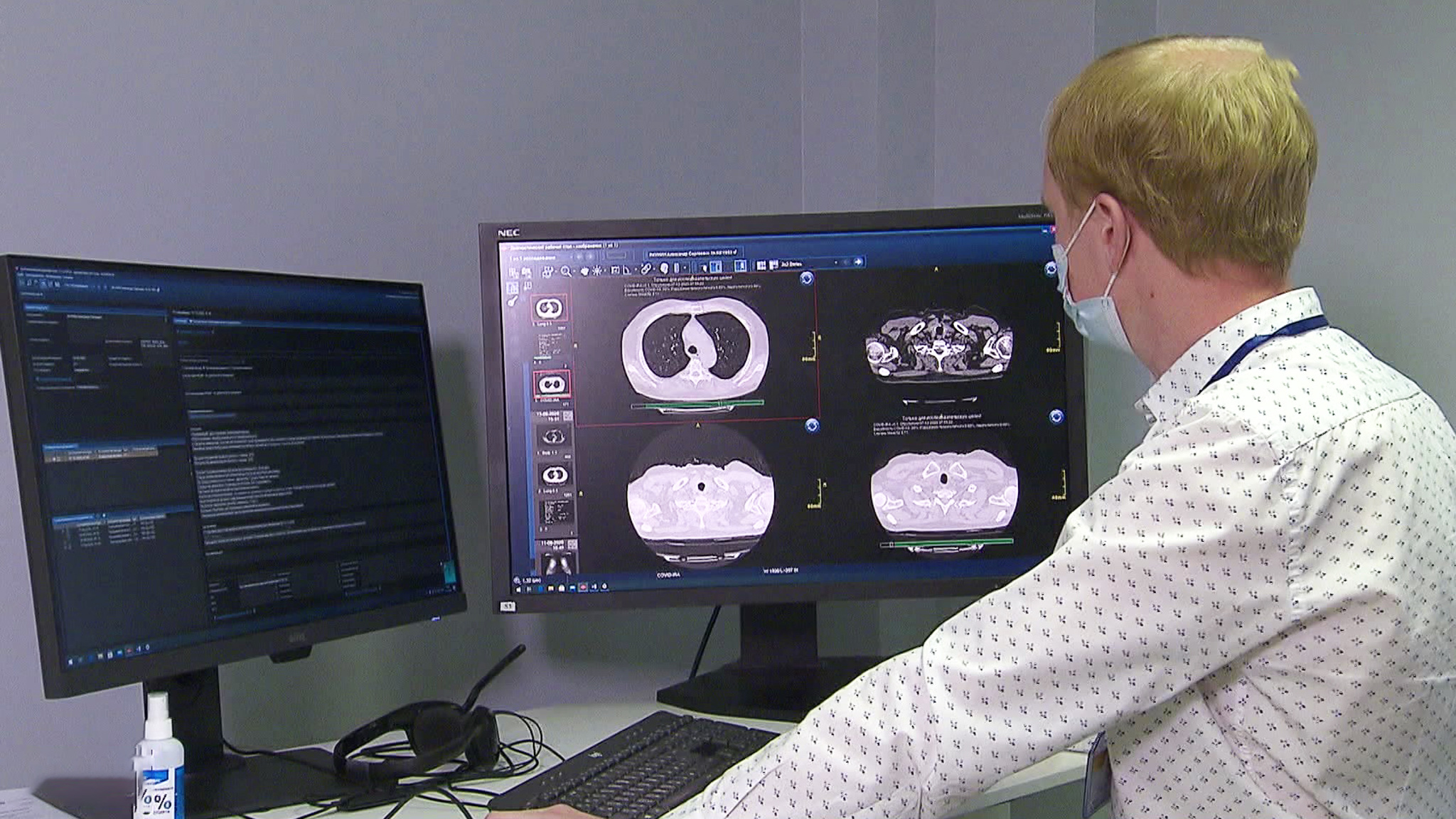Image resolution: width=1456 pixels, height=819 pixels.
Task: Click the second icon at toolbar's left end
Action: click(527, 272)
